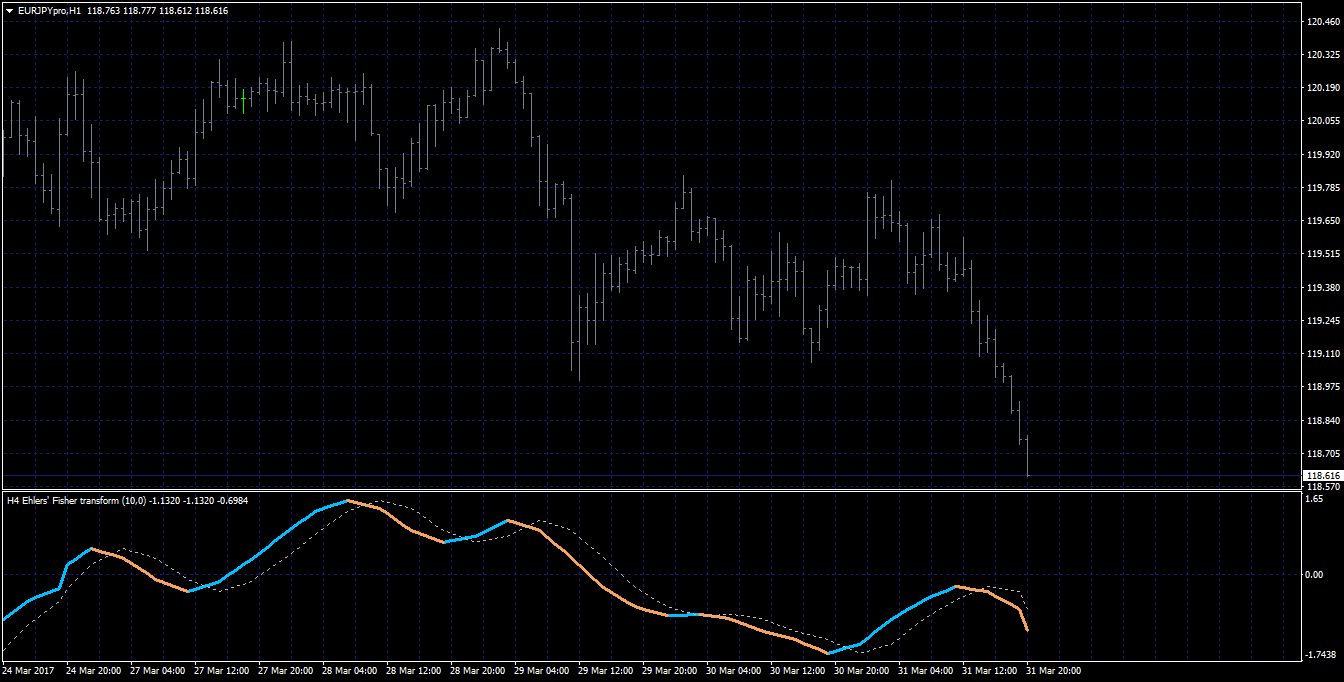1344x682 pixels.
Task: Click the 119.515 price axis label
Action: pyautogui.click(x=1323, y=254)
